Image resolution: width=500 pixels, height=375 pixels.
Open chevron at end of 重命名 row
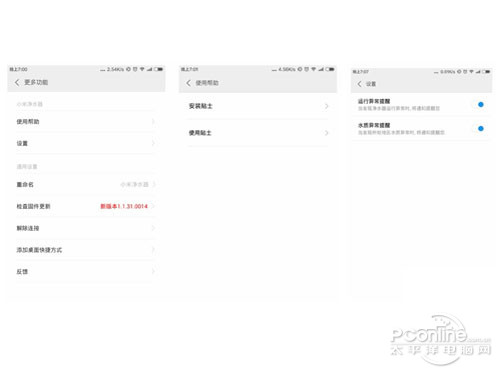(154, 184)
